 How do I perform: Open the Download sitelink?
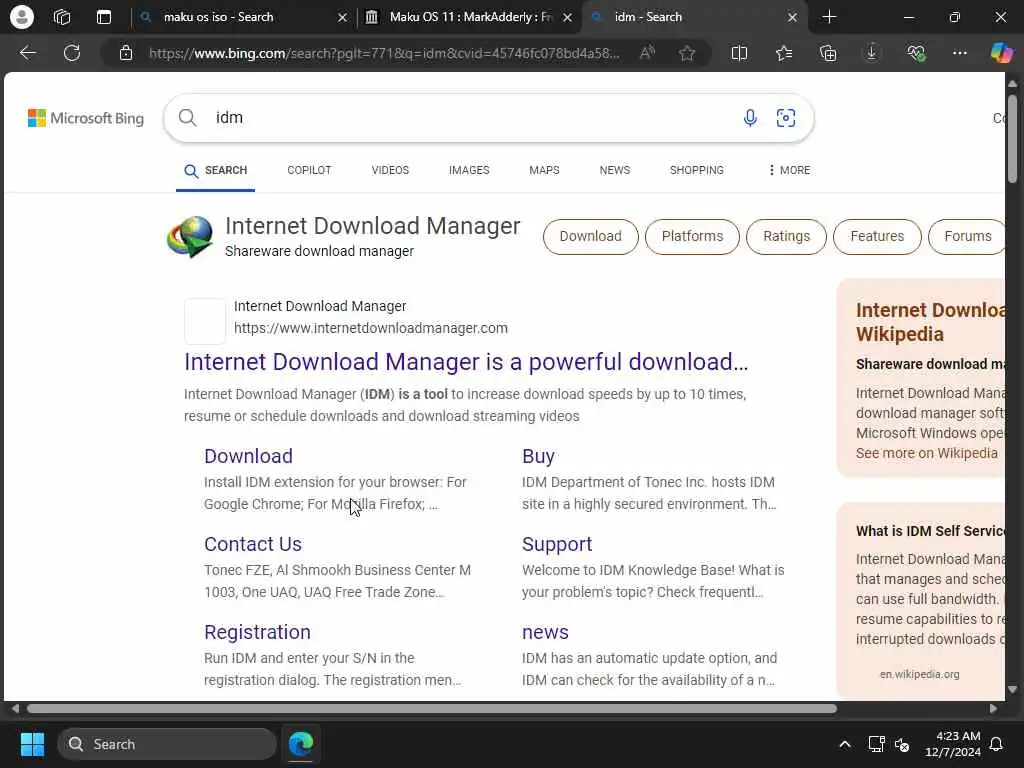[248, 456]
